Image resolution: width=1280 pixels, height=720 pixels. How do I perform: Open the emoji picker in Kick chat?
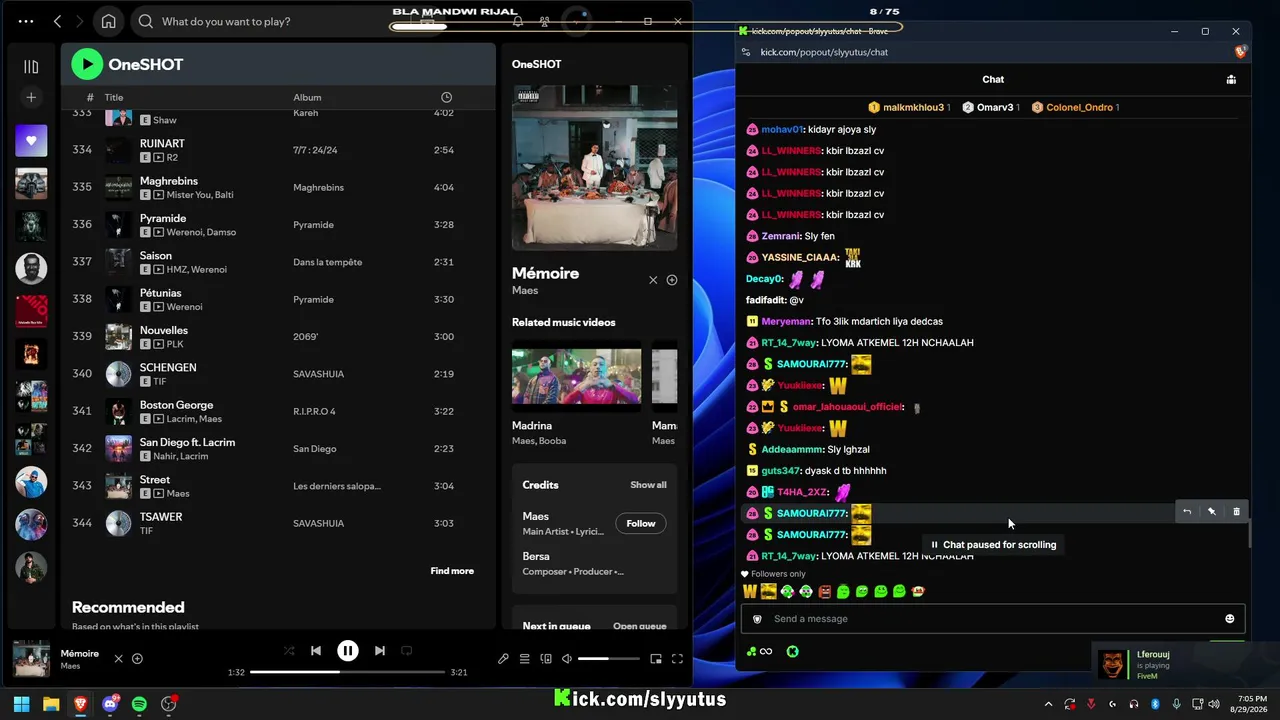pyautogui.click(x=1230, y=619)
